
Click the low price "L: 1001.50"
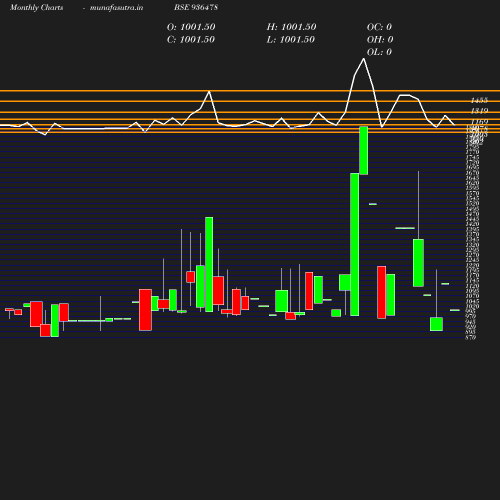(x=291, y=39)
